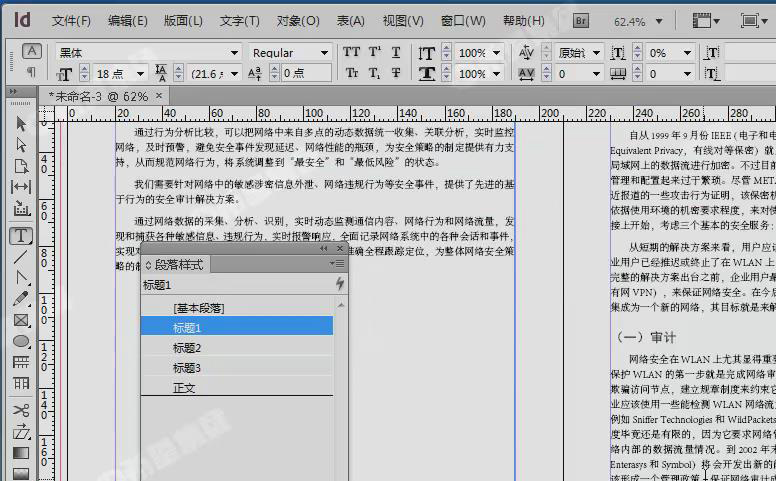Screen dimensions: 776x481
Task: Pick the Pencil tool
Action: pyautogui.click(x=21, y=298)
